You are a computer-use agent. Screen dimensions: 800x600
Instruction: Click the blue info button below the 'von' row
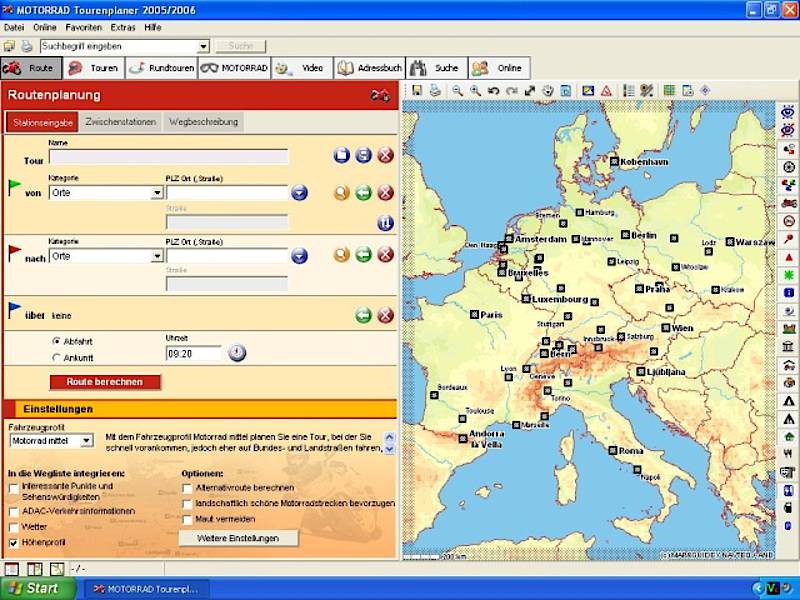(386, 223)
